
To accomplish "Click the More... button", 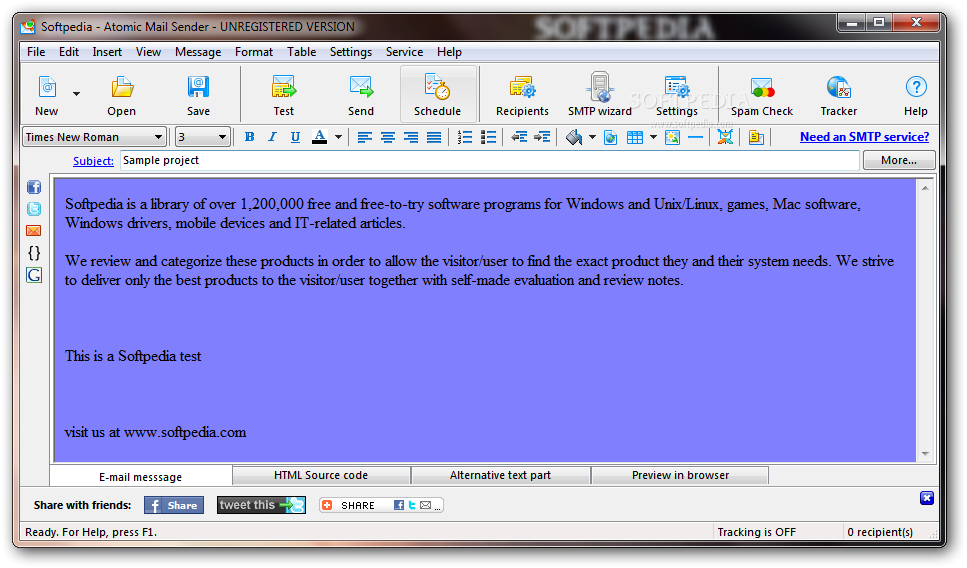I will pyautogui.click(x=899, y=160).
